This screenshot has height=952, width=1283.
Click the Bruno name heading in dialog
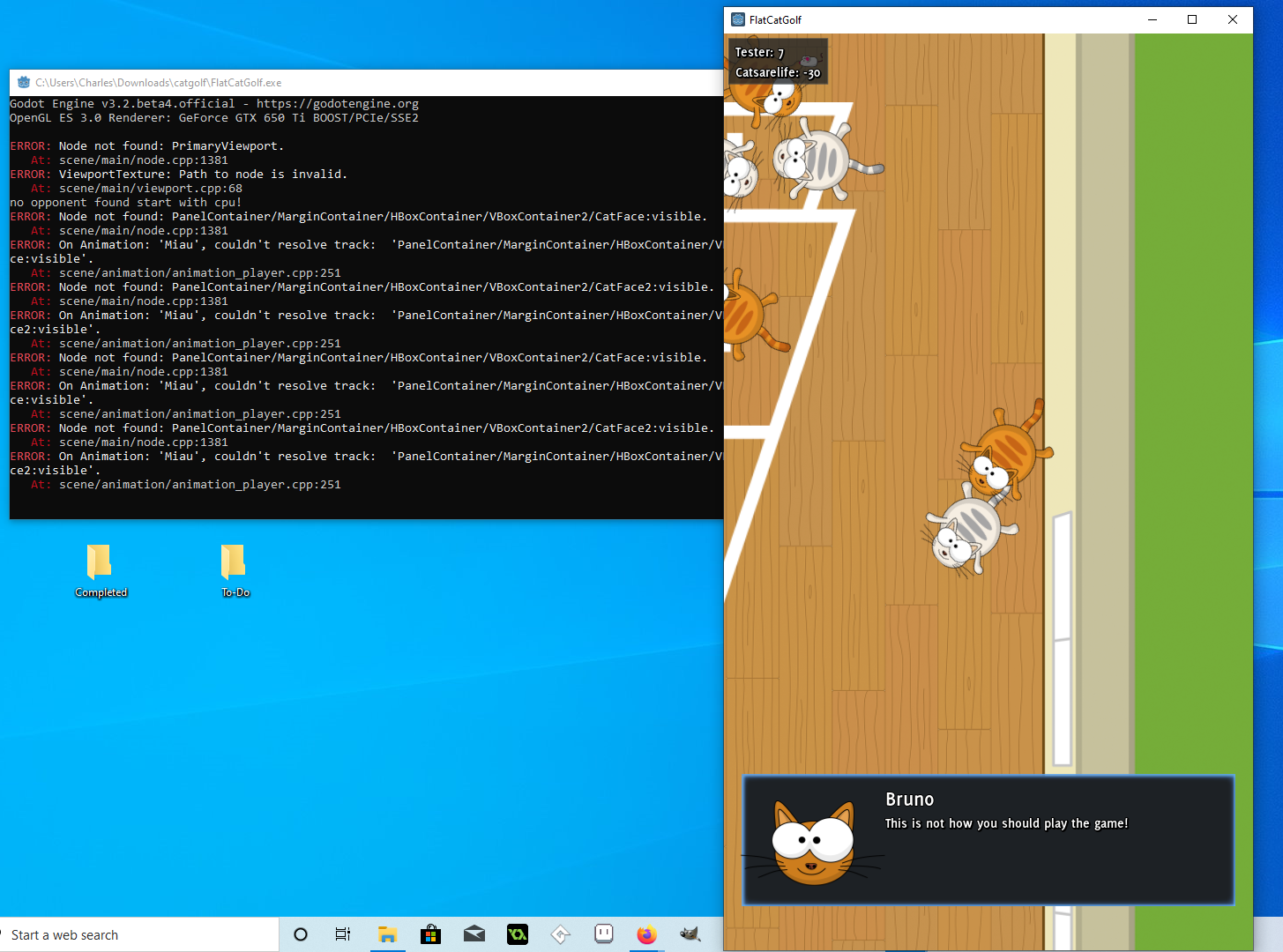tap(909, 800)
